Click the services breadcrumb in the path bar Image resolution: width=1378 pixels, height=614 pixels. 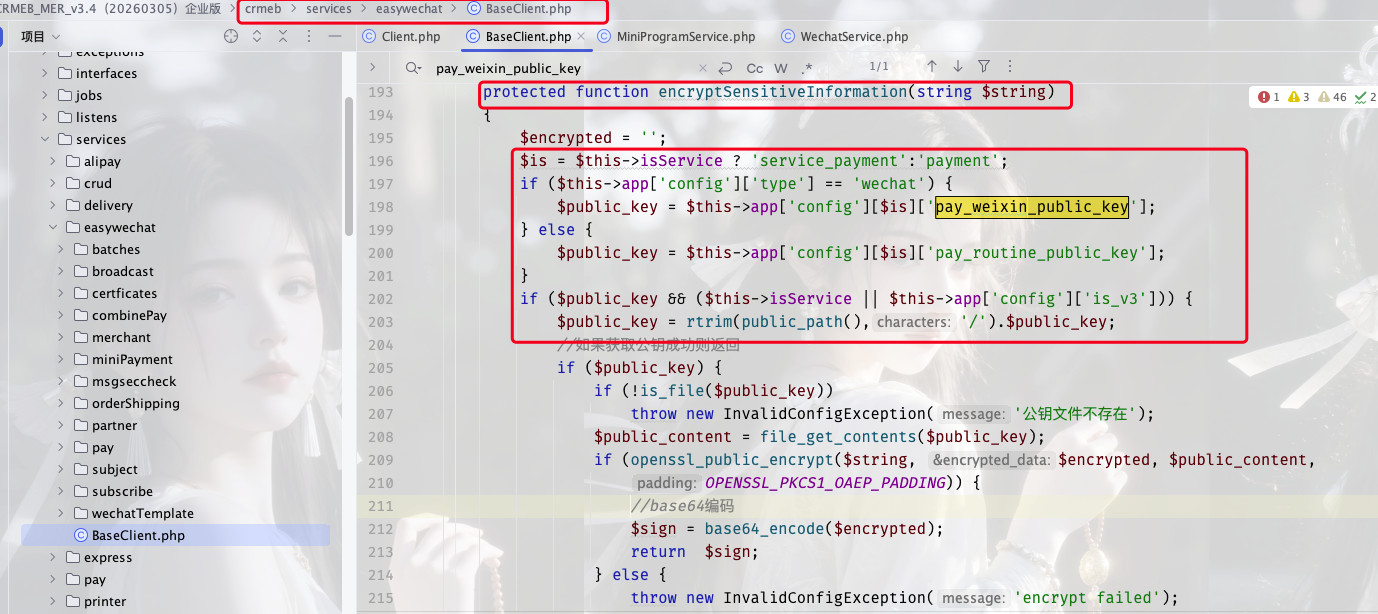328,9
